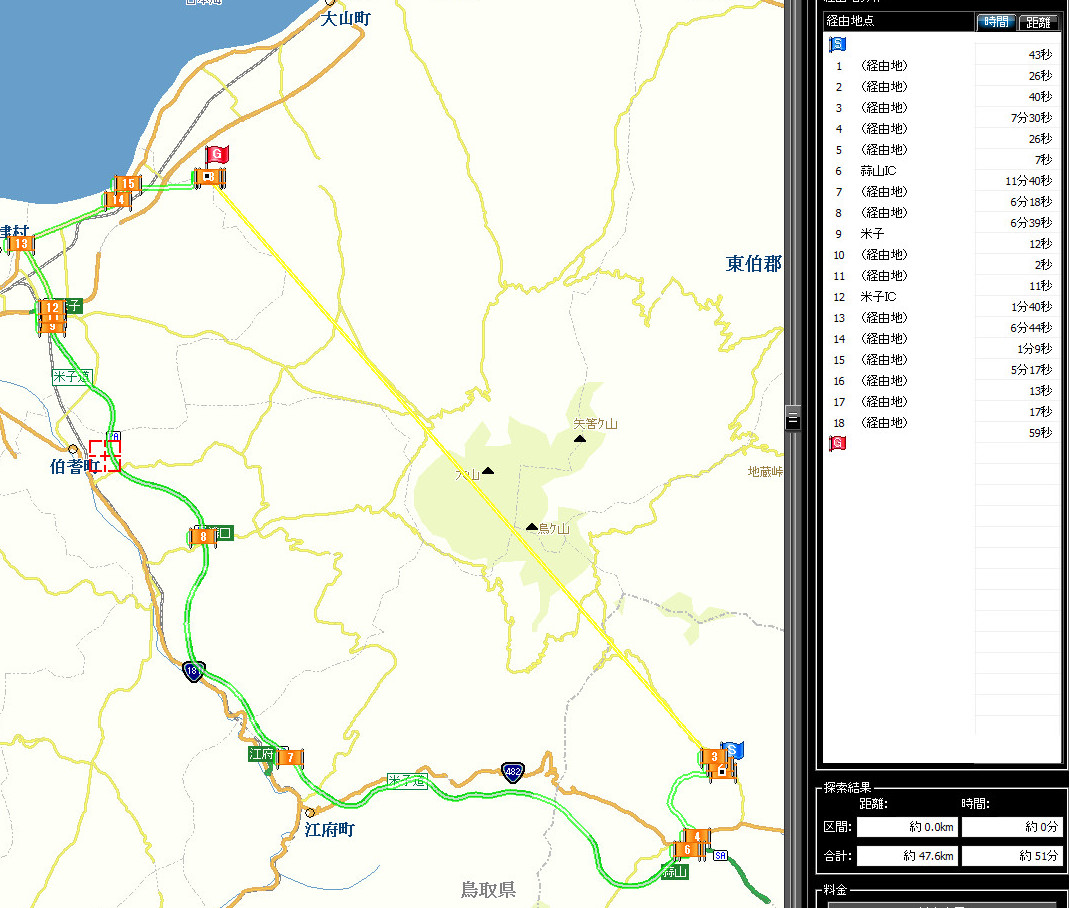This screenshot has height=908, width=1069.
Task: Select waypoint marker 15 on the map
Action: [127, 183]
